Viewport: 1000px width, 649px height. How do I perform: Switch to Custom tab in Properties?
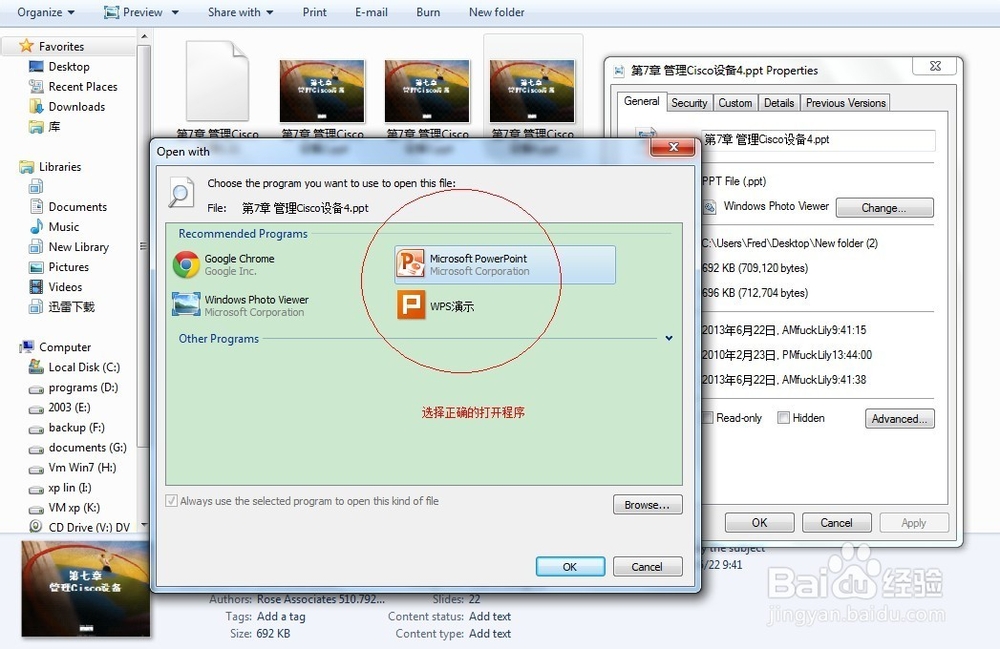735,103
